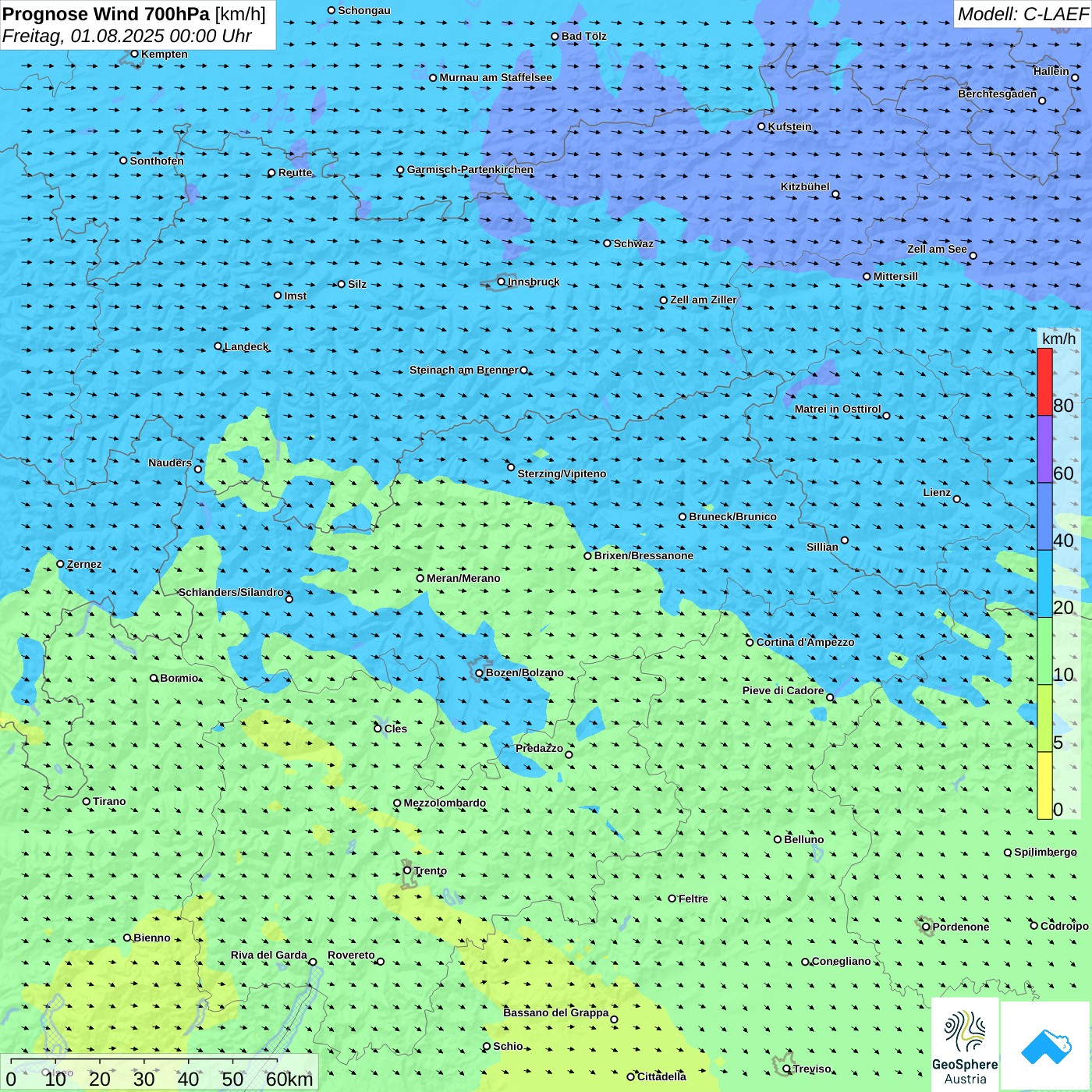Click the distance scale bar
The height and width of the screenshot is (1092, 1092).
pos(144,1062)
